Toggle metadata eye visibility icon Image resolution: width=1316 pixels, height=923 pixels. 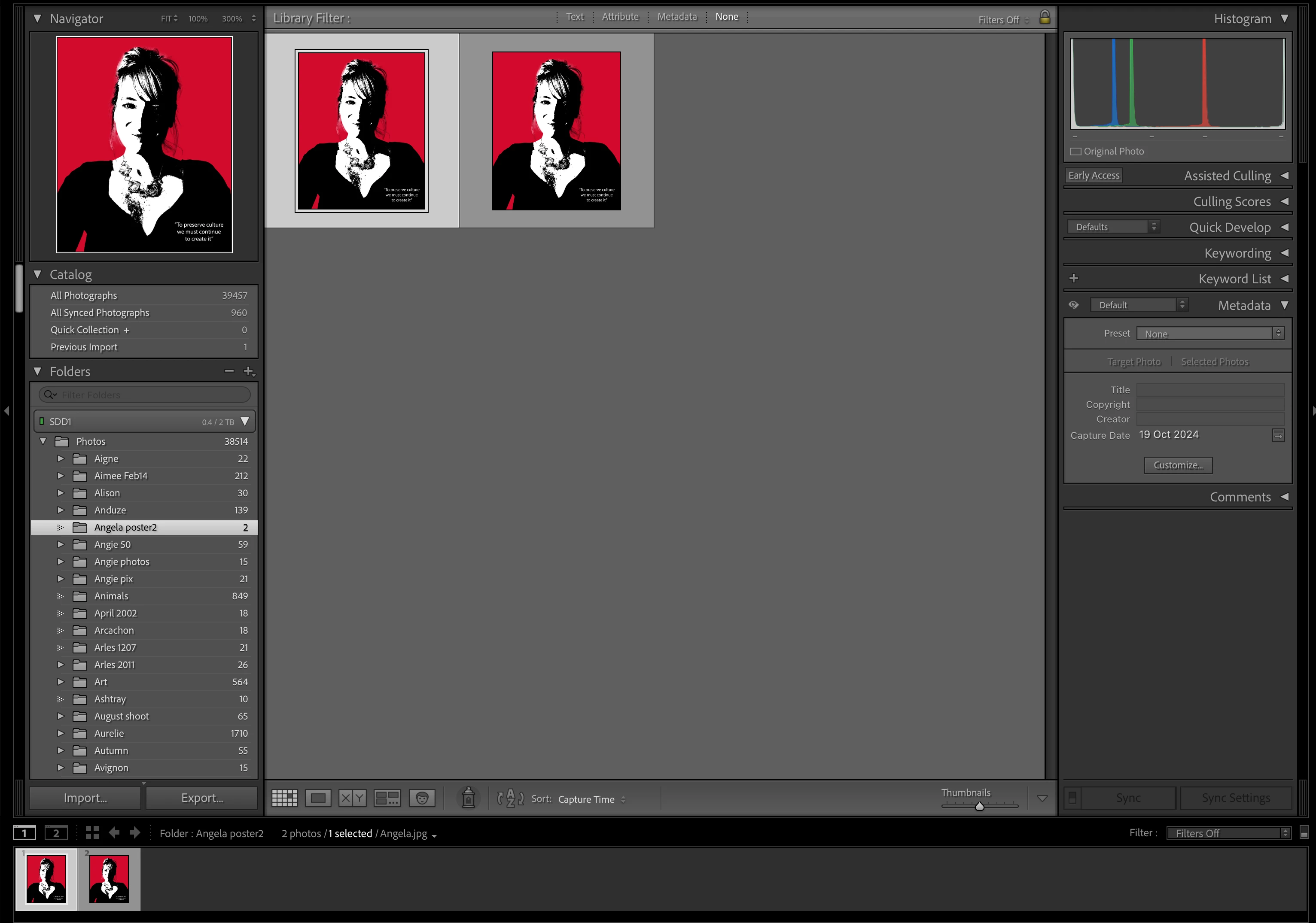pyautogui.click(x=1074, y=305)
